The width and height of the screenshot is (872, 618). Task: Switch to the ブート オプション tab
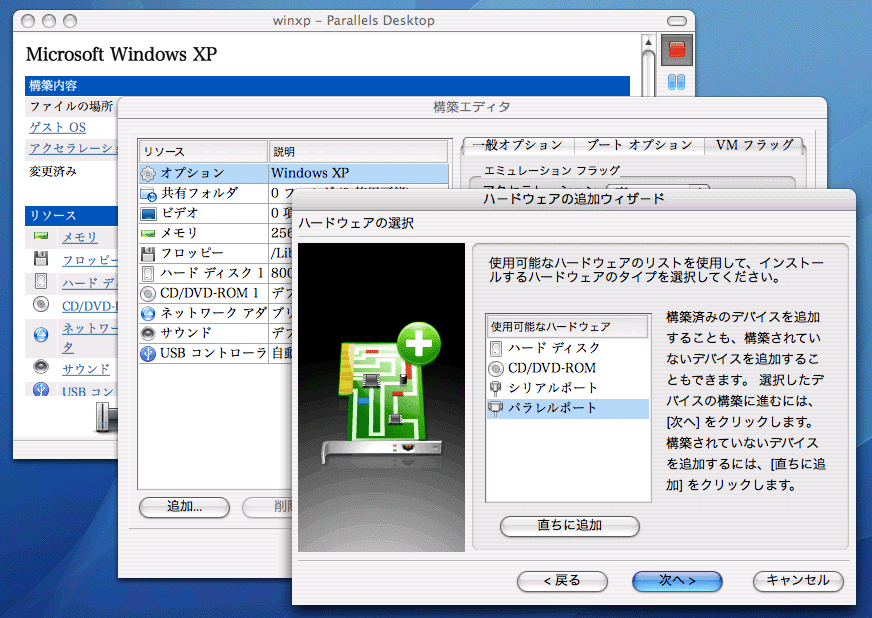[x=640, y=145]
